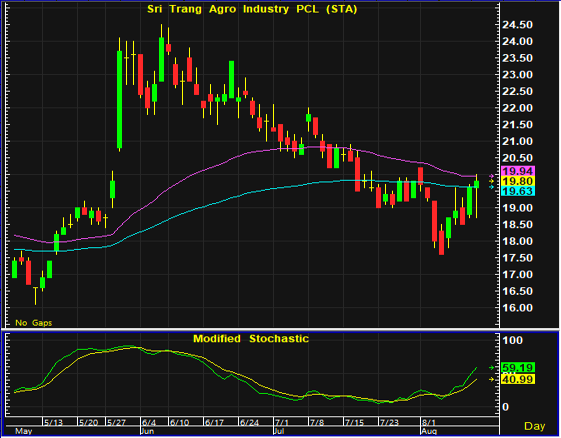
Task: Click the Day timeframe label
Action: tap(535, 426)
